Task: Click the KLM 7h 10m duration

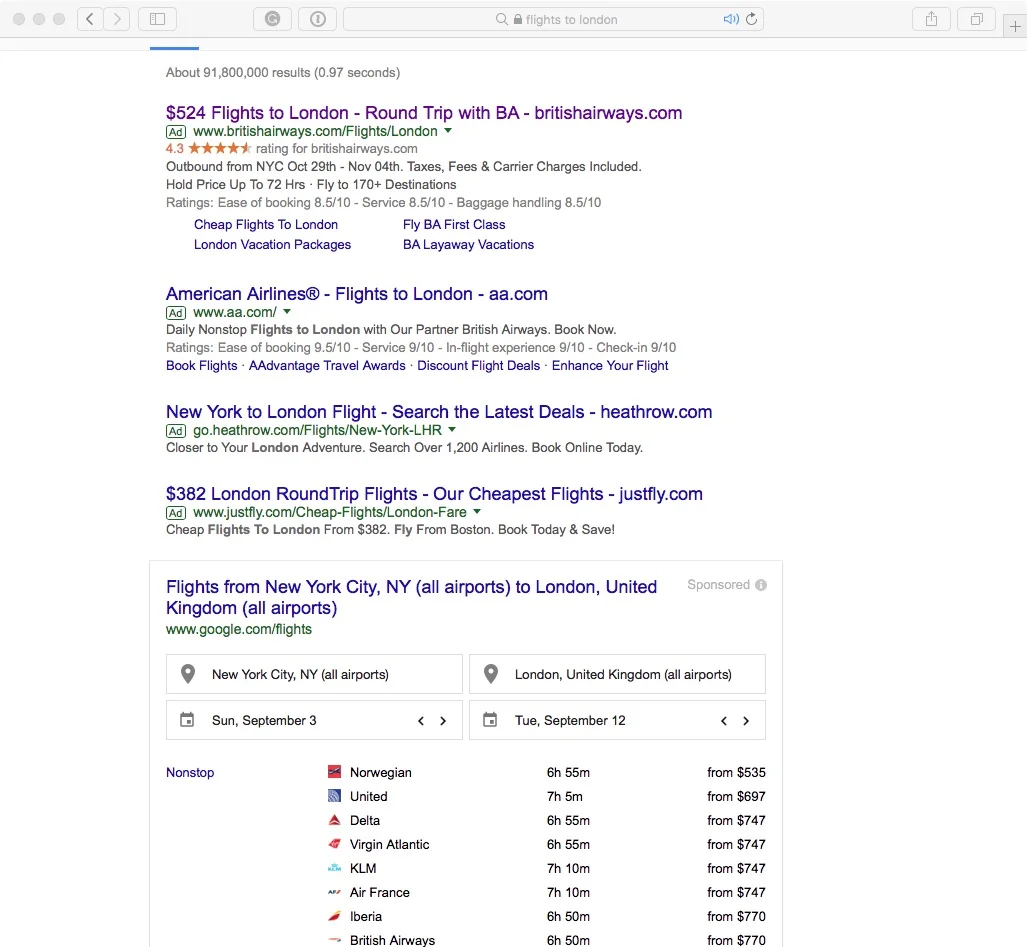Action: [x=569, y=868]
